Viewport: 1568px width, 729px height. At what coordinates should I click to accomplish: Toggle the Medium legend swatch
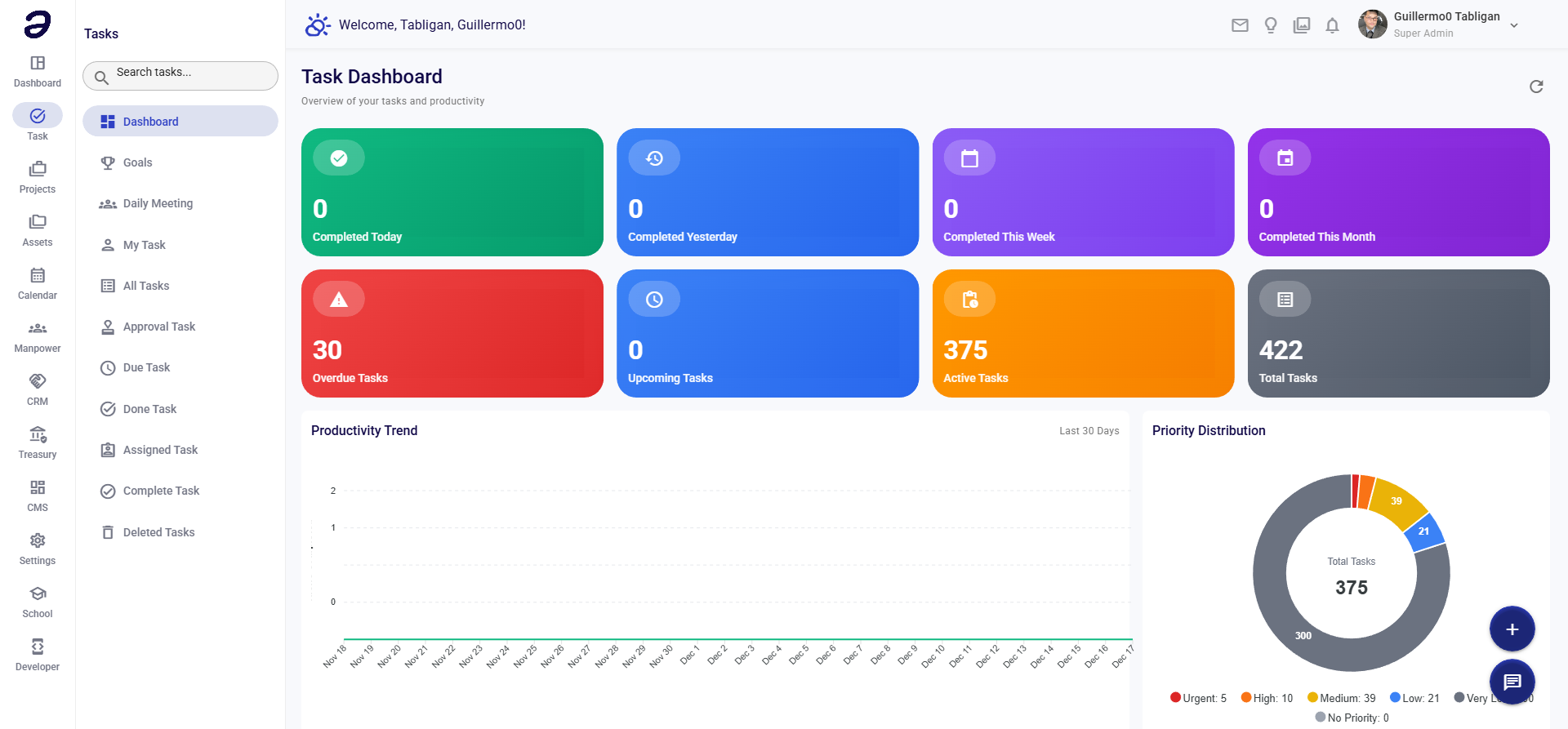[1313, 697]
